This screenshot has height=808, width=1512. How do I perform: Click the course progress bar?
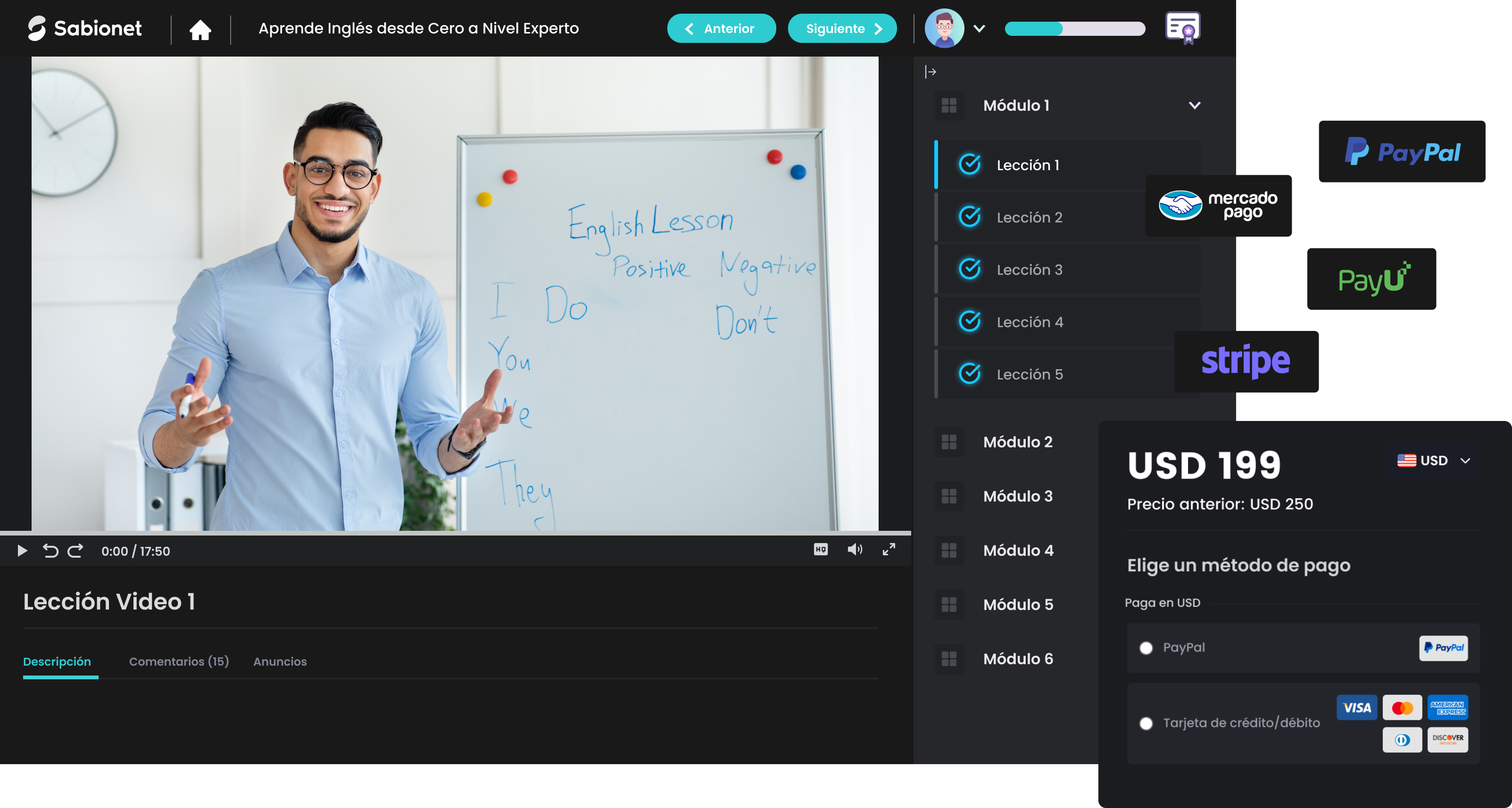click(1075, 28)
